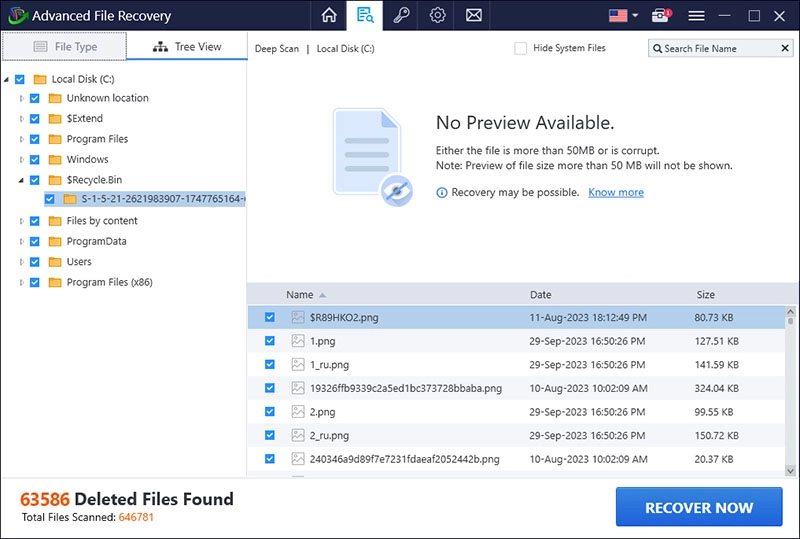Select the 2.png file row
Image resolution: width=800 pixels, height=539 pixels.
(516, 411)
